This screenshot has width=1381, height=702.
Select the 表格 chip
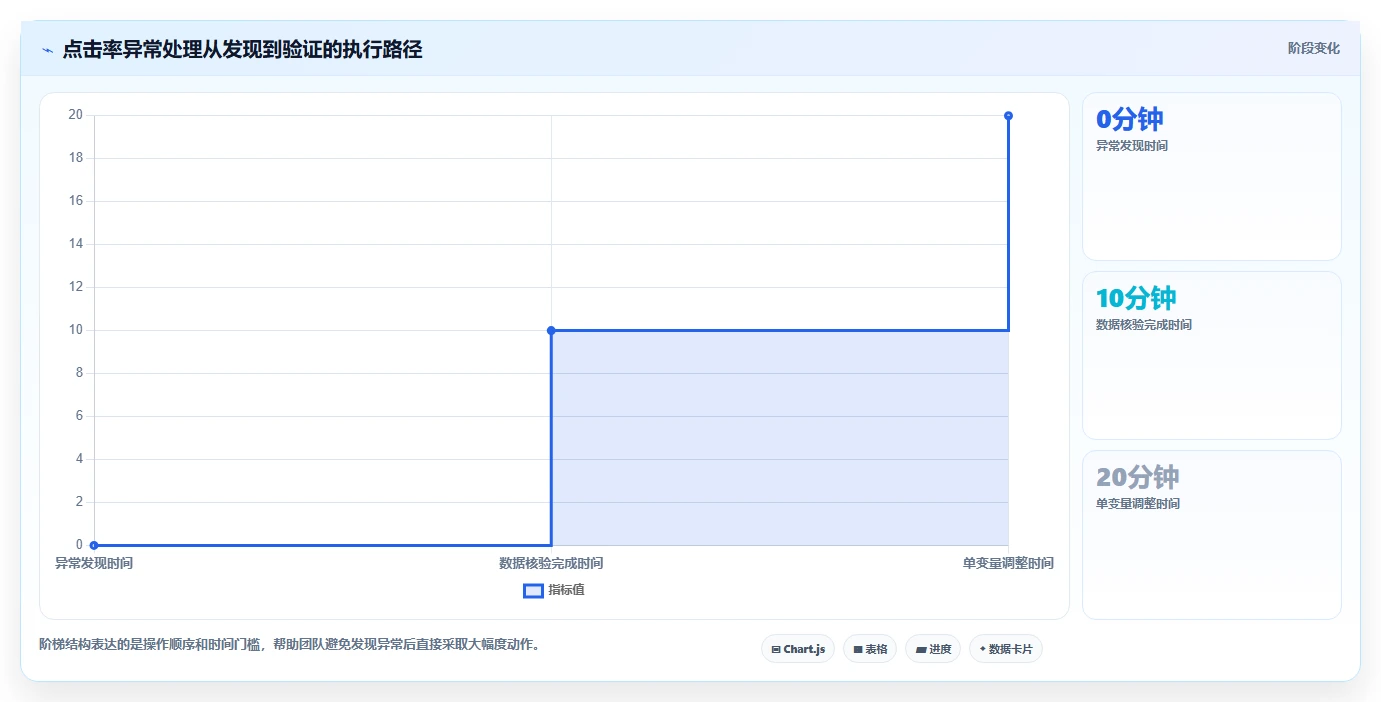click(x=870, y=649)
